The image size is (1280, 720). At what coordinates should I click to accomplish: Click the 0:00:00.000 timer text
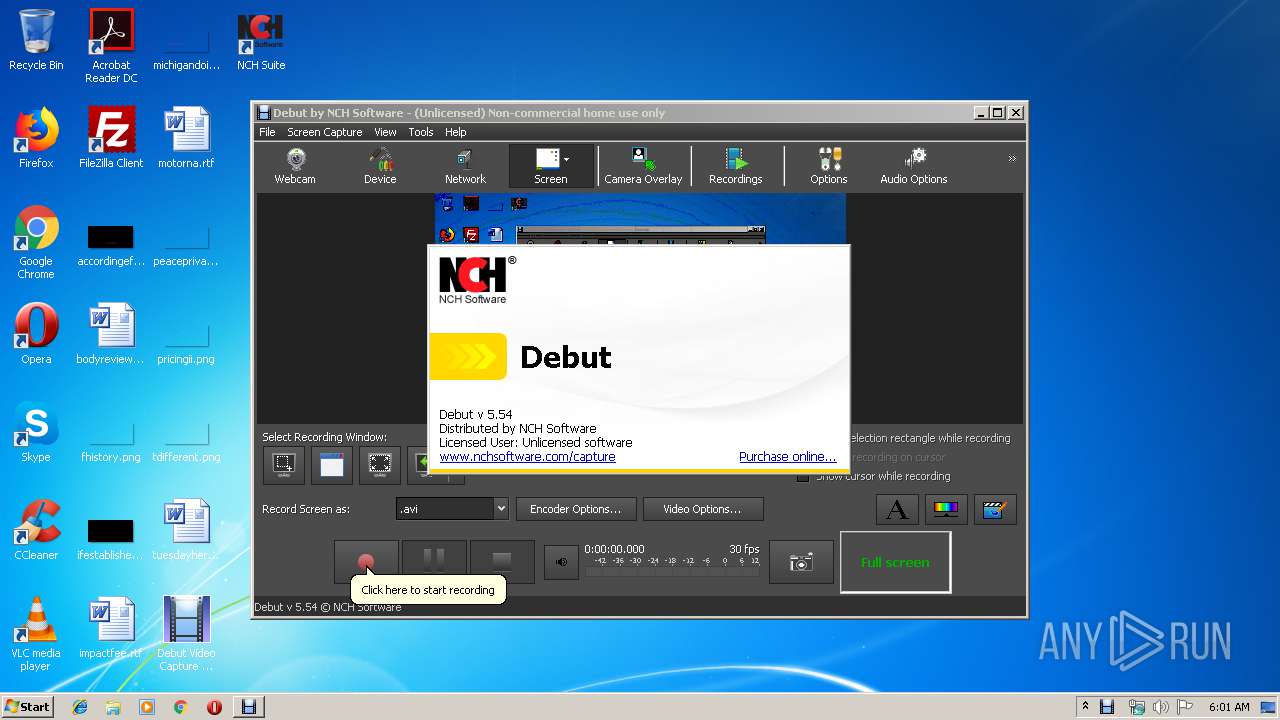[614, 549]
